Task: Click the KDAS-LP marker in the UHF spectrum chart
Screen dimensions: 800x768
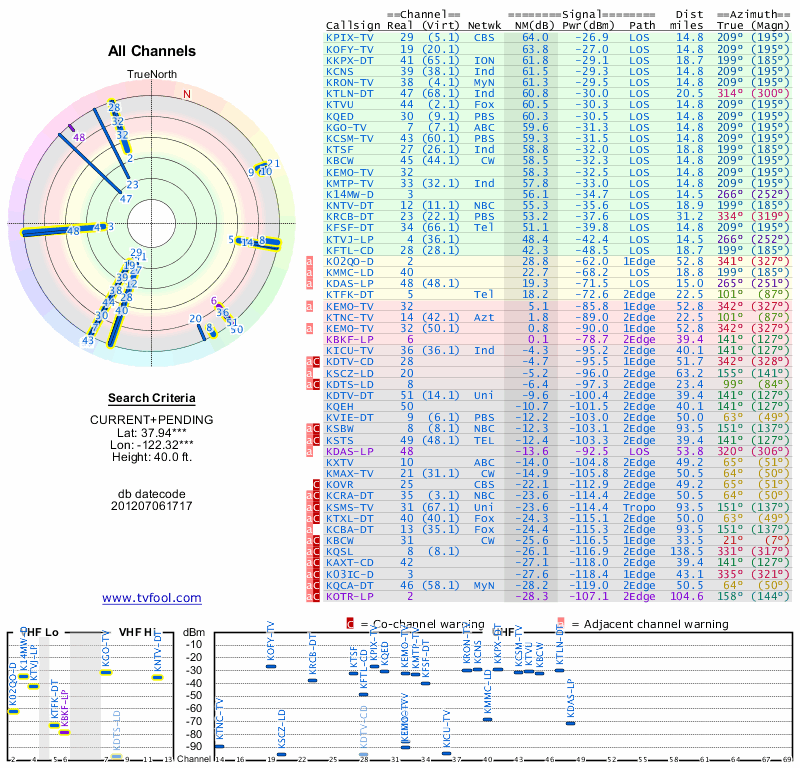Action: 570,723
